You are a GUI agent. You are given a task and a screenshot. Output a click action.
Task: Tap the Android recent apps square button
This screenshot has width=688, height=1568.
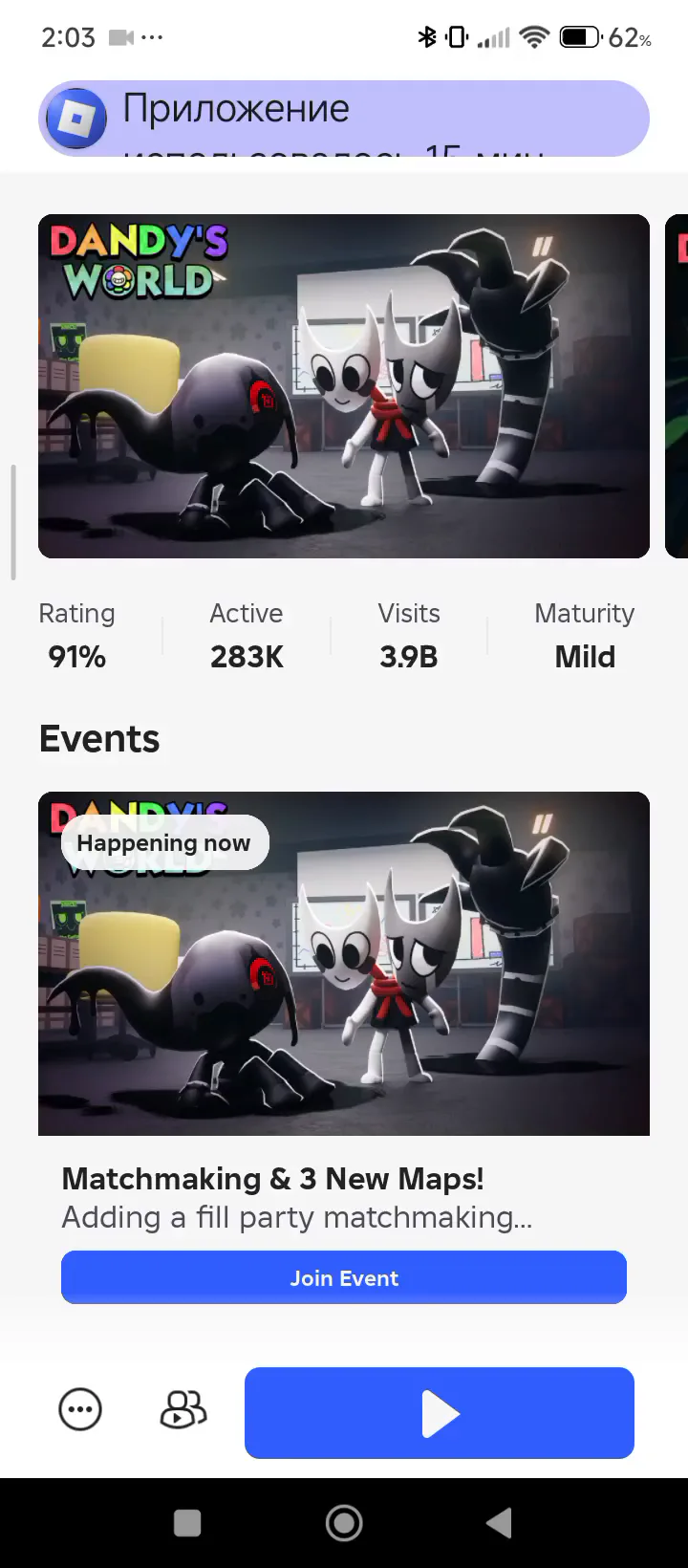187,1523
